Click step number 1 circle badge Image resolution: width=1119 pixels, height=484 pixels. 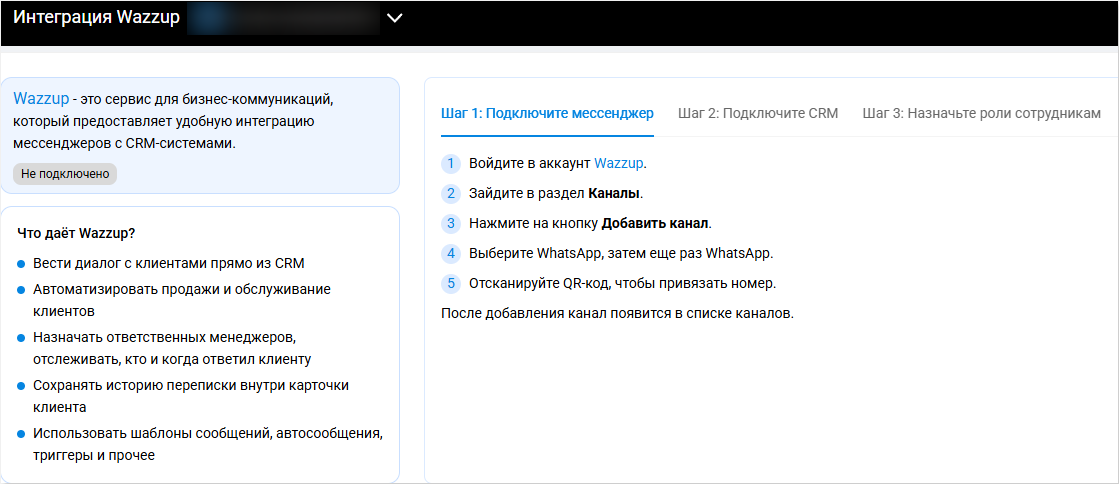(451, 163)
